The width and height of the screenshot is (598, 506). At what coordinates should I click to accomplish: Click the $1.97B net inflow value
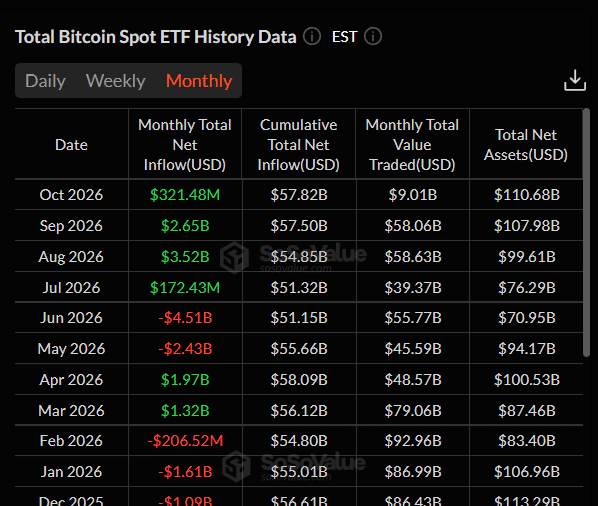[x=185, y=380]
